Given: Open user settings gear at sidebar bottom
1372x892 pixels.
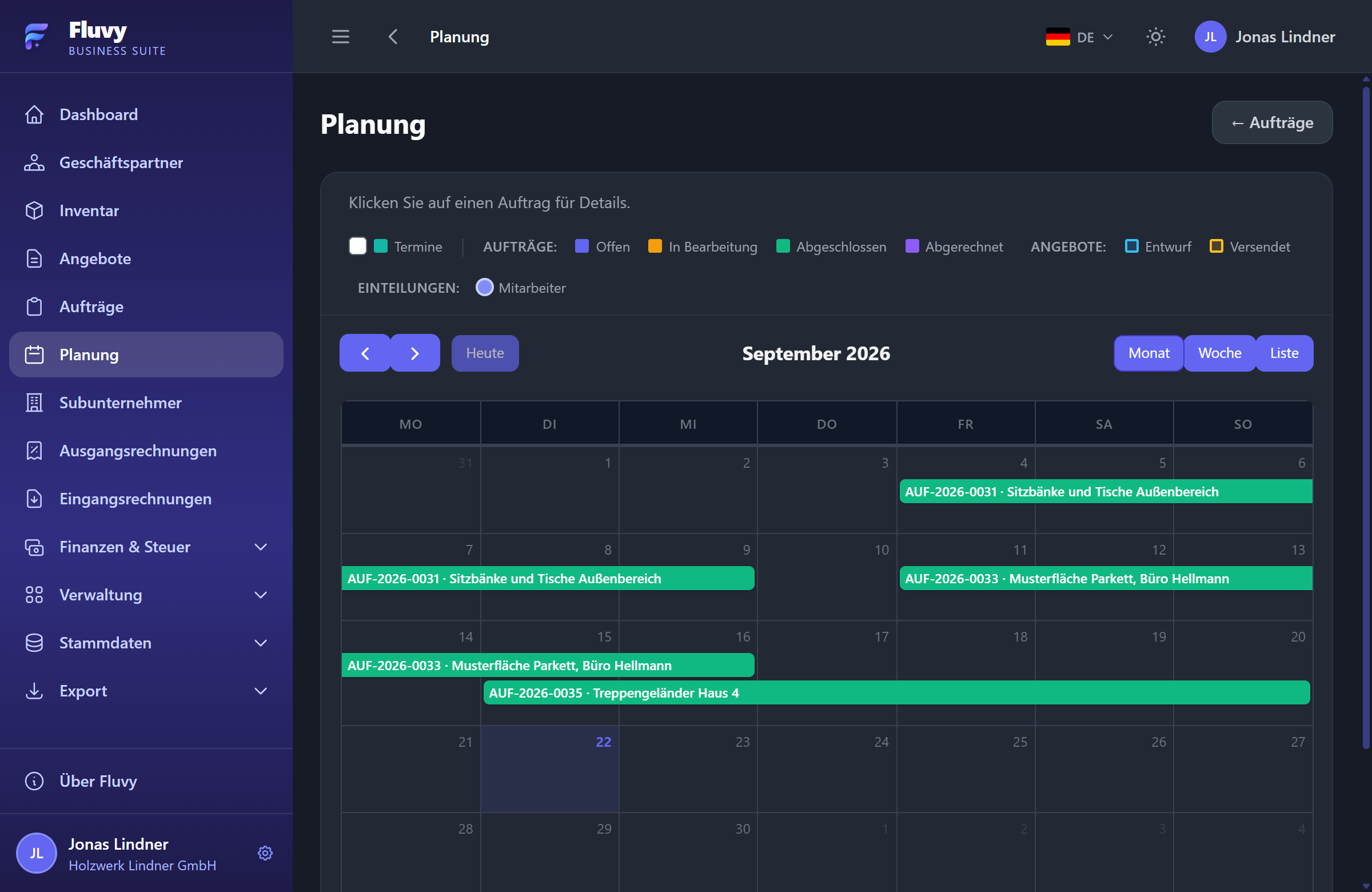Looking at the screenshot, I should [x=265, y=853].
